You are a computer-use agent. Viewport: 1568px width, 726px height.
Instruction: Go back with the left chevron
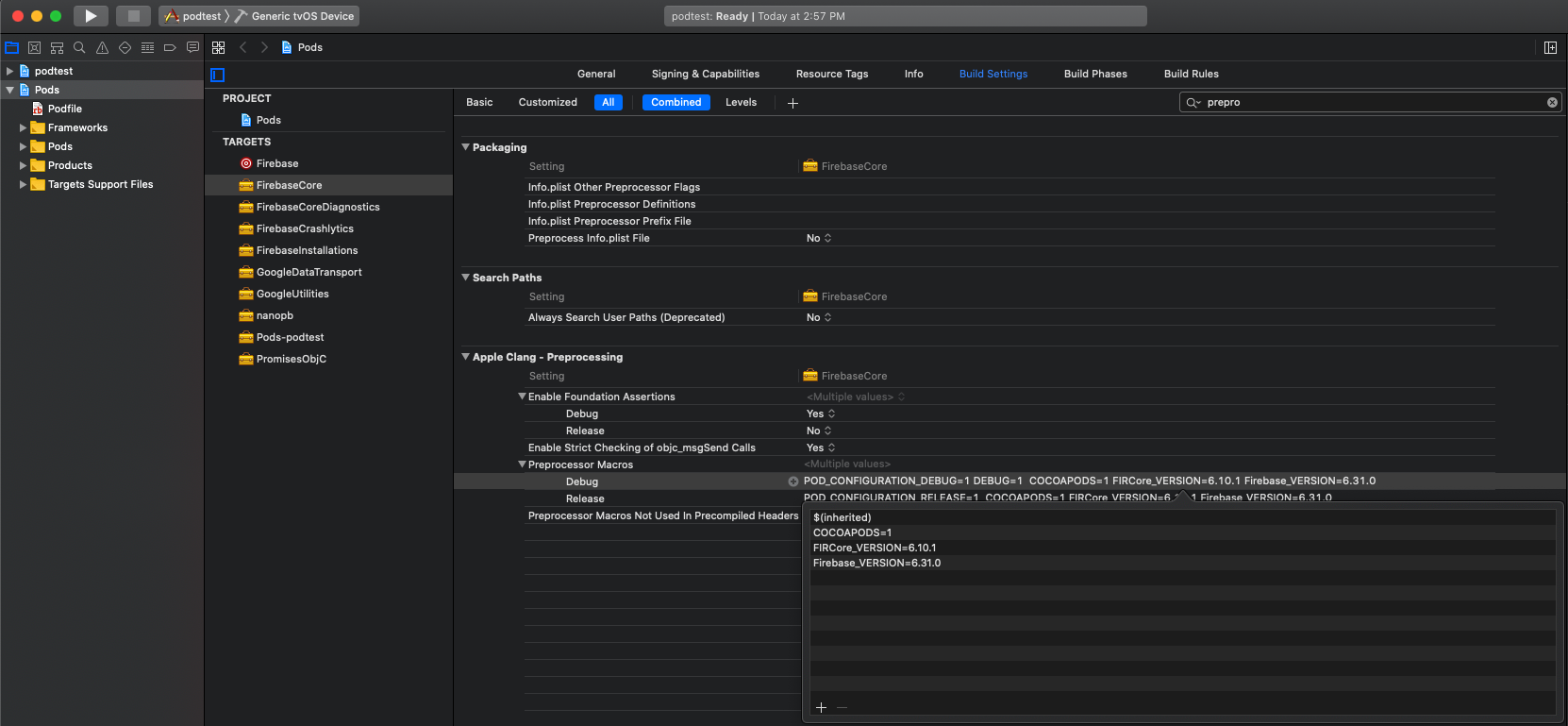[x=242, y=47]
